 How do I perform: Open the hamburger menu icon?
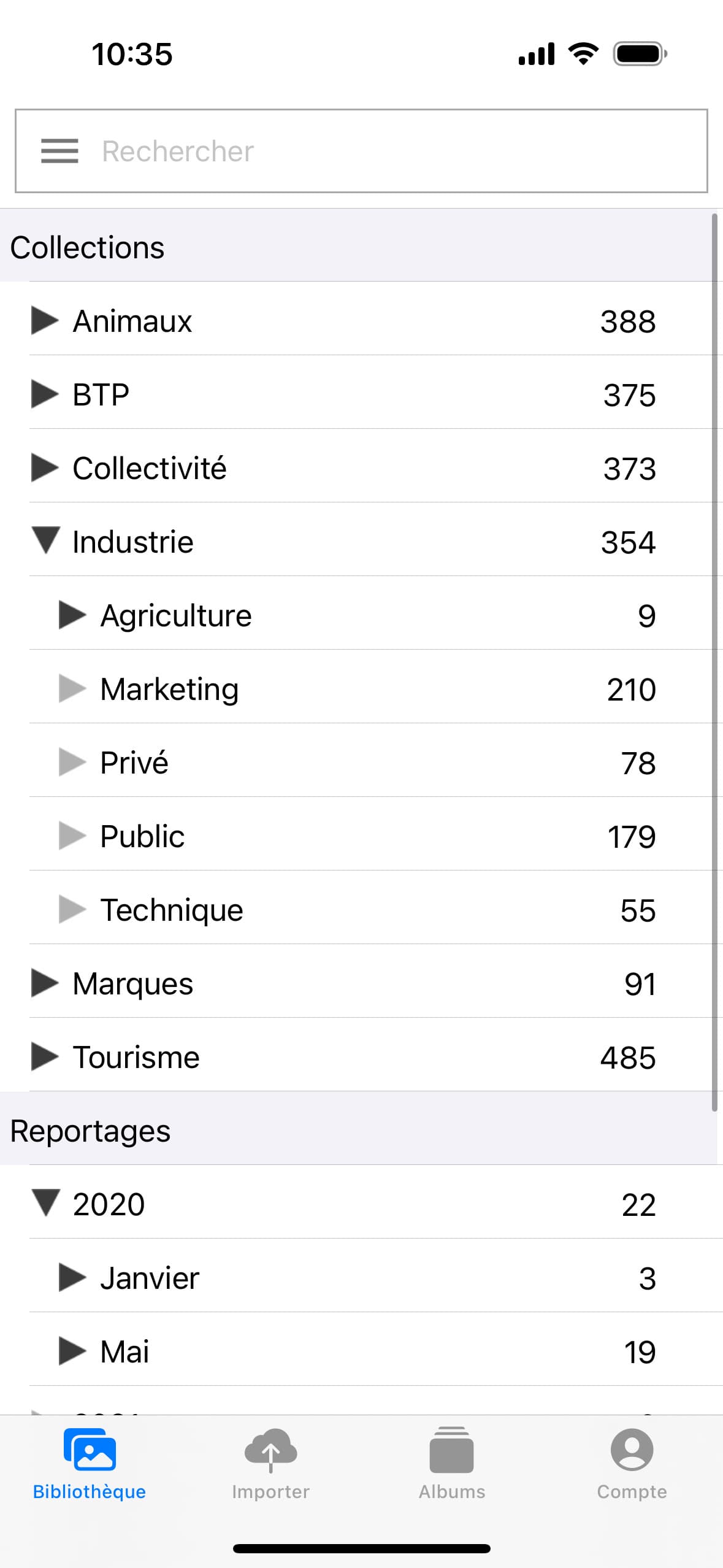click(59, 151)
